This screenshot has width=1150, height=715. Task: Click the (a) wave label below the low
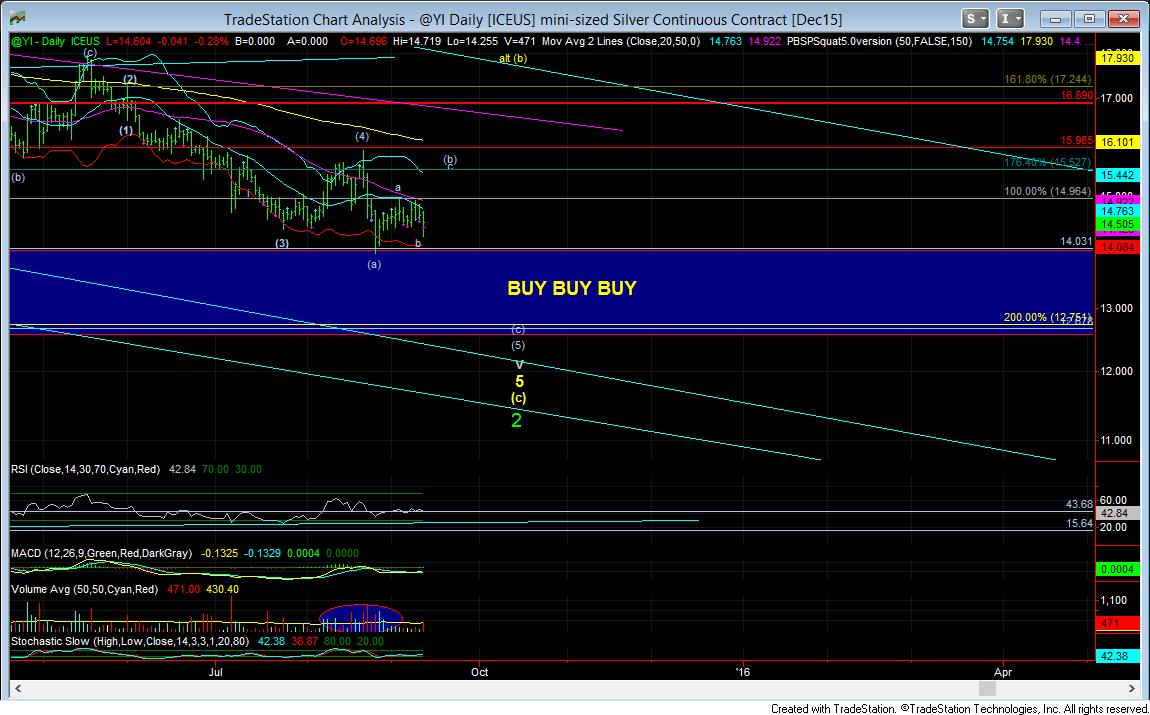tap(374, 264)
